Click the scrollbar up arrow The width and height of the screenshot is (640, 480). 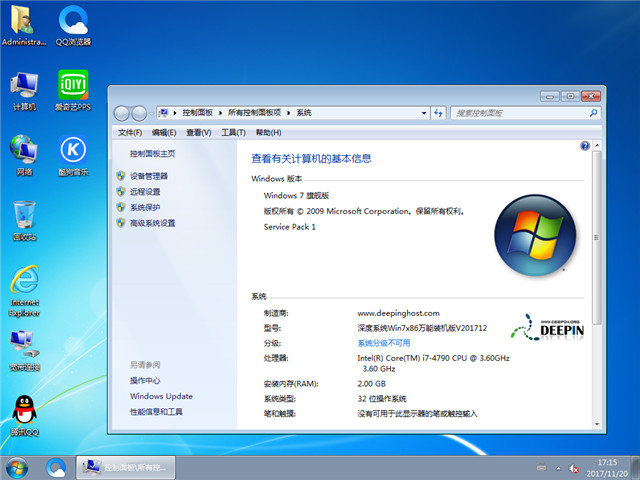[x=597, y=145]
